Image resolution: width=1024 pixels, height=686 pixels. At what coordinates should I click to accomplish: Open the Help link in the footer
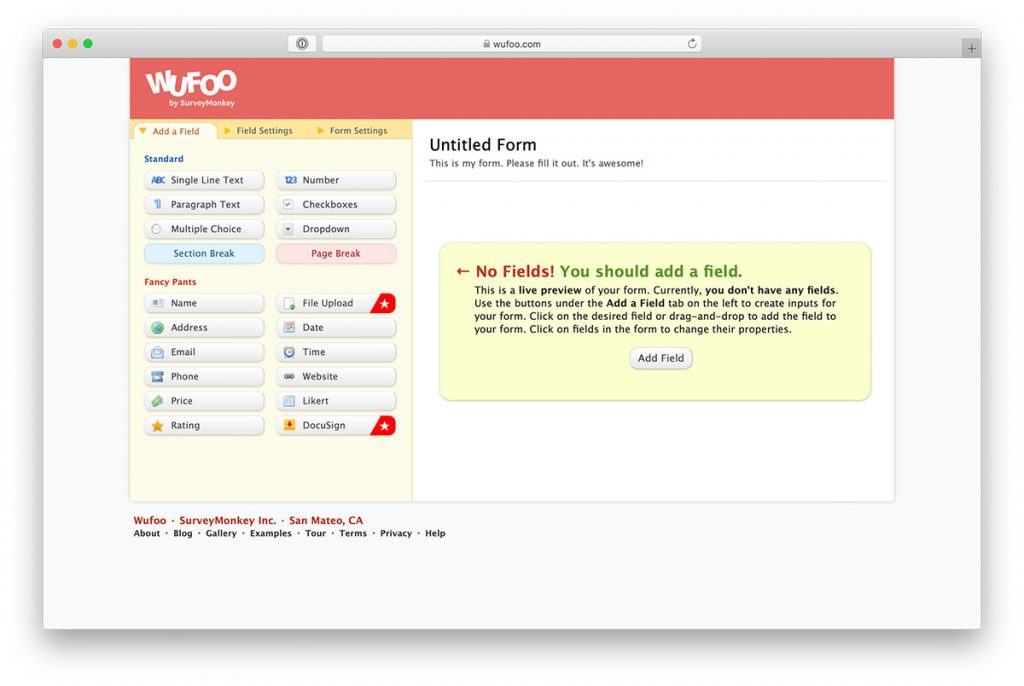(435, 533)
